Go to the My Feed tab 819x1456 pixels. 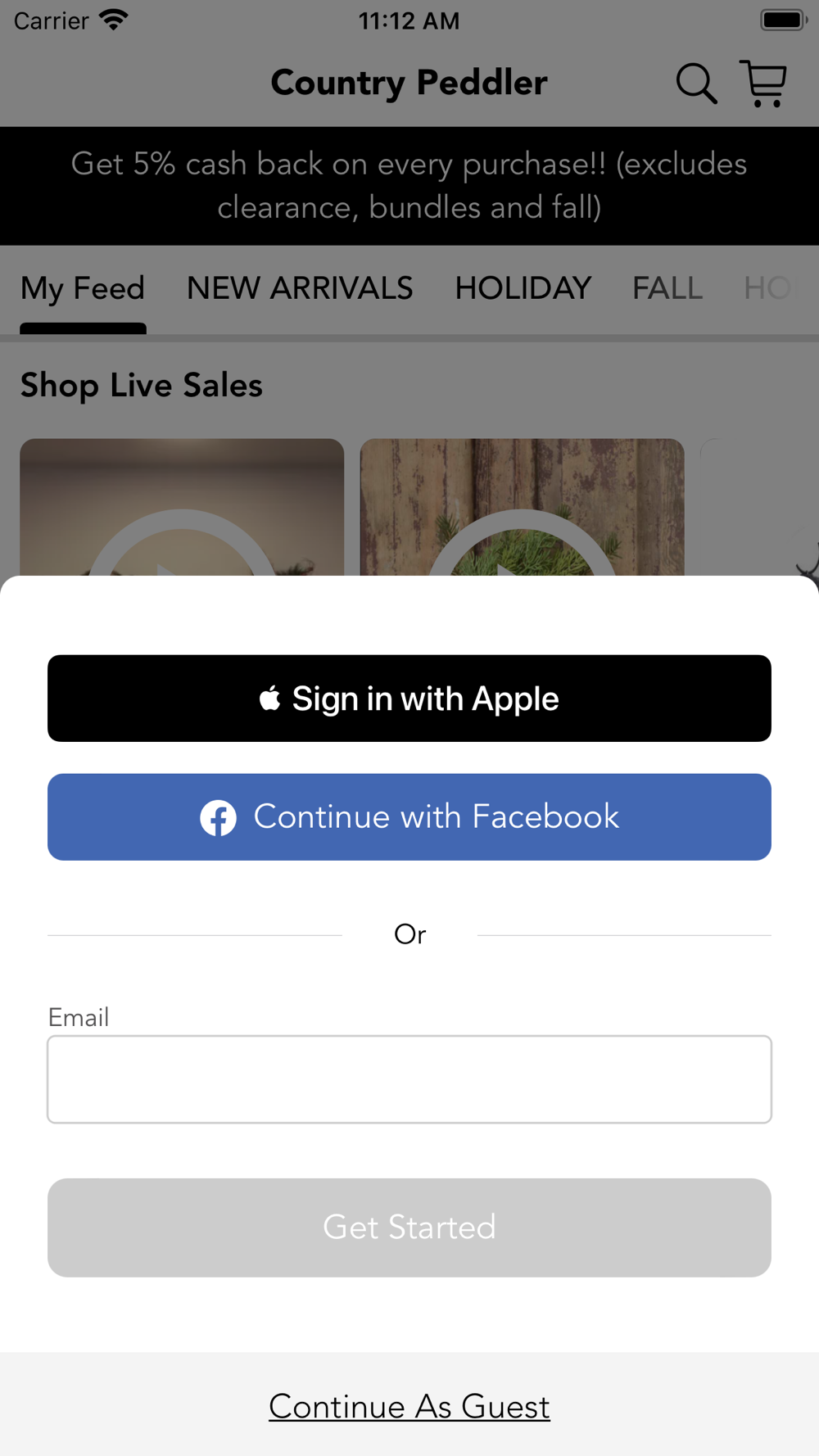pos(83,289)
